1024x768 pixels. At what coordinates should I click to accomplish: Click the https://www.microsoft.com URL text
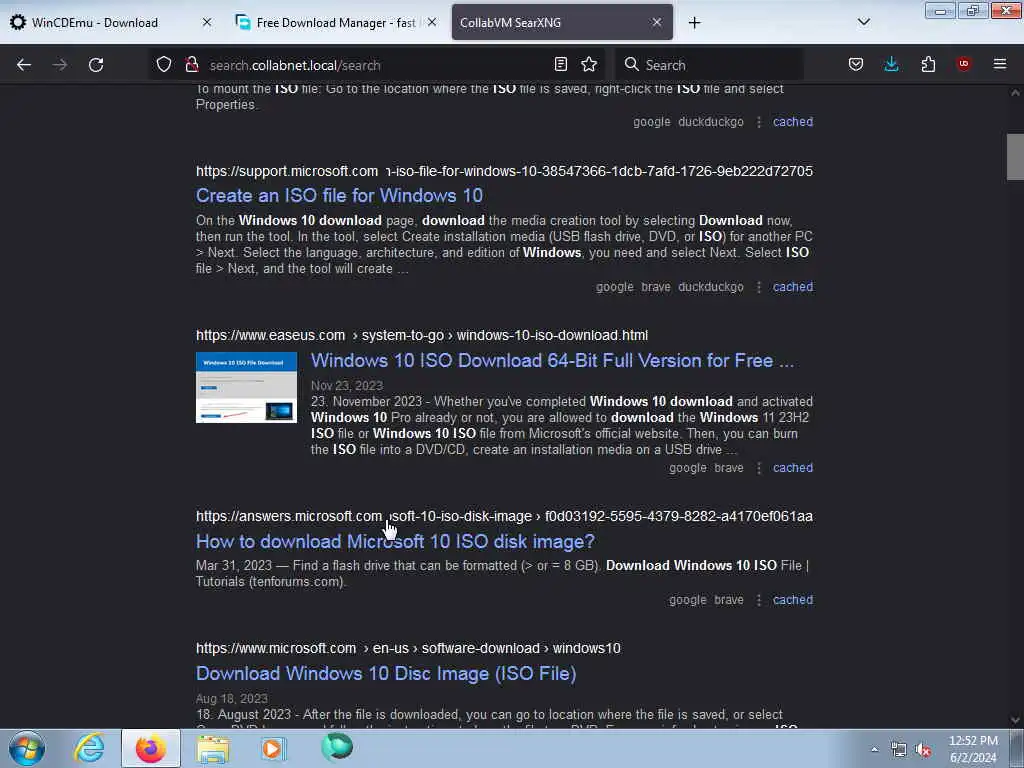click(x=276, y=648)
